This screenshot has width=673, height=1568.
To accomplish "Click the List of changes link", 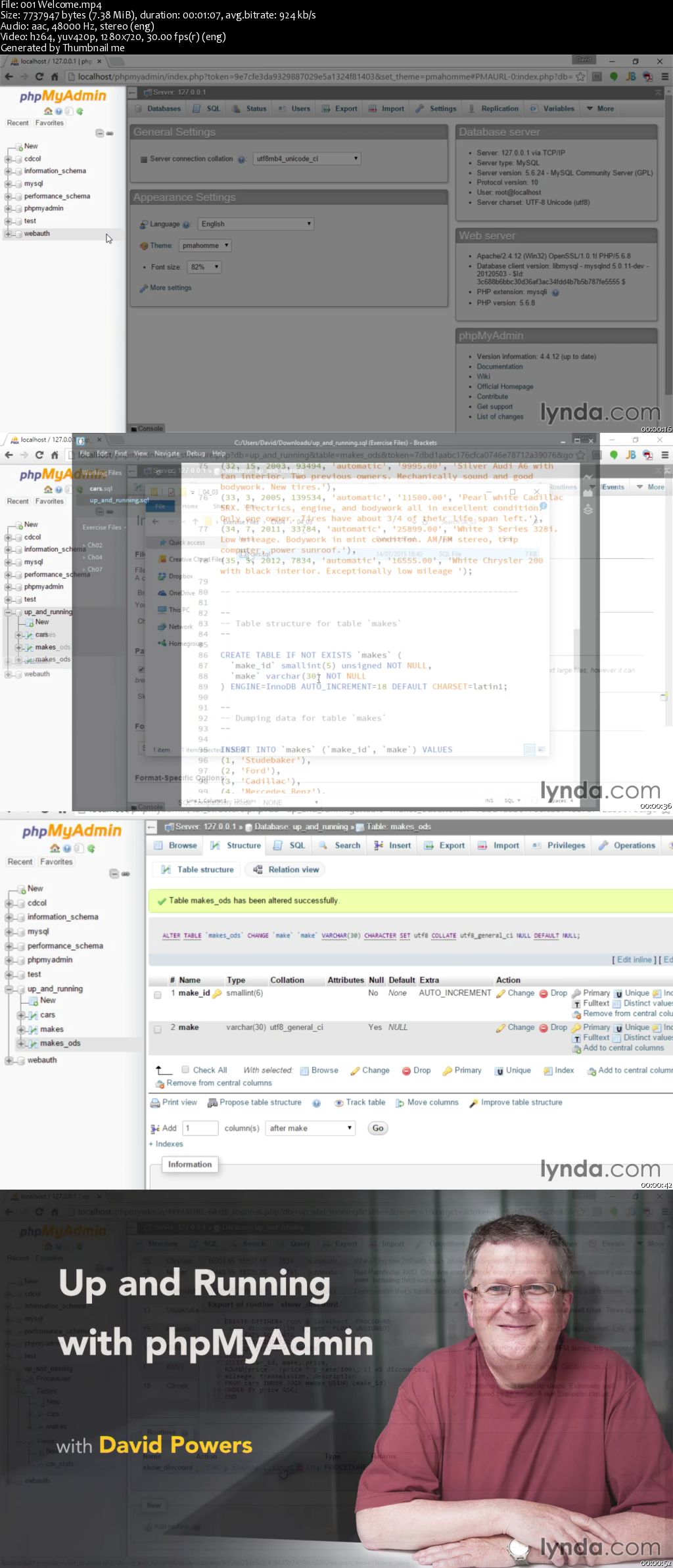I will point(499,416).
